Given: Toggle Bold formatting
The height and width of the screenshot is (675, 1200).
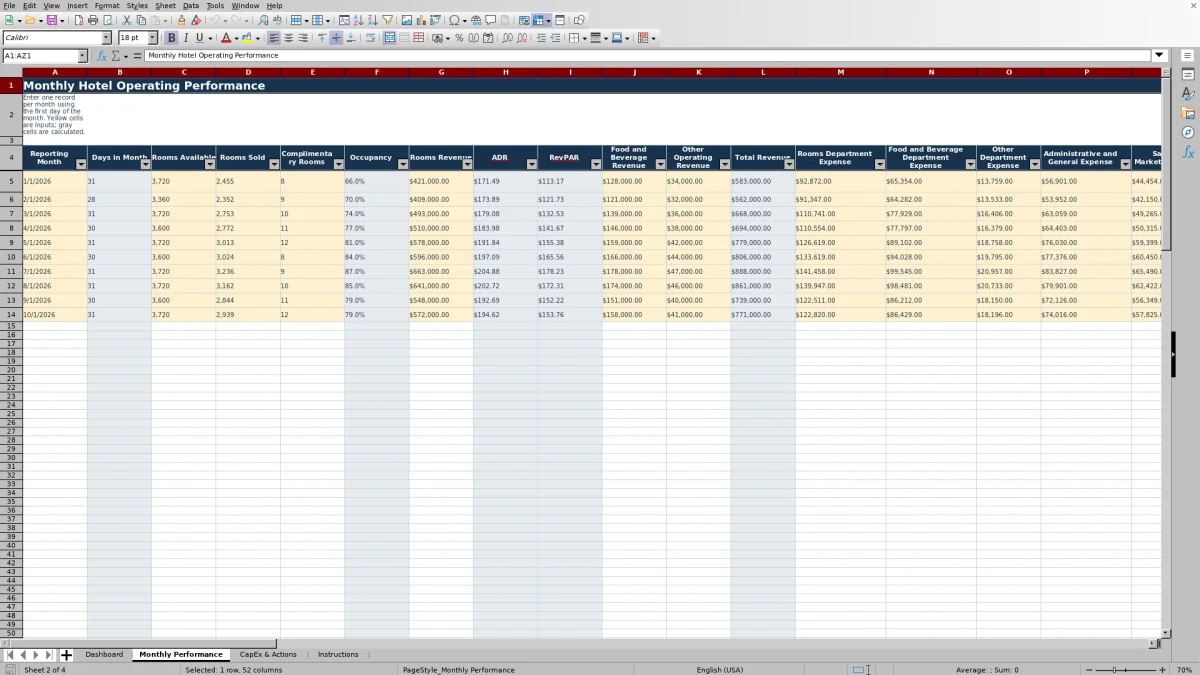Looking at the screenshot, I should pos(171,38).
